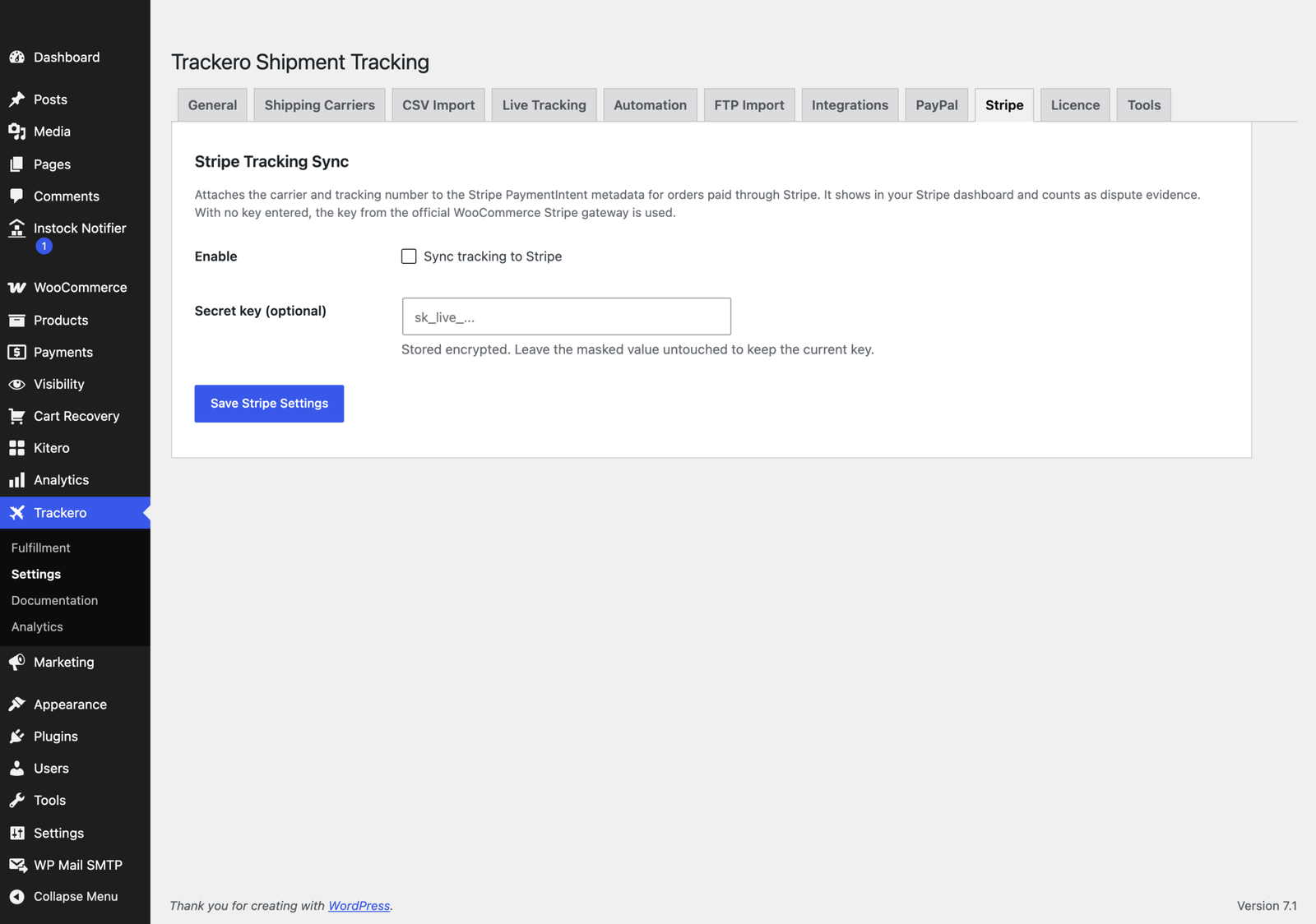Click the Appearance paintbrush icon
This screenshot has height=924, width=1316.
(x=16, y=705)
